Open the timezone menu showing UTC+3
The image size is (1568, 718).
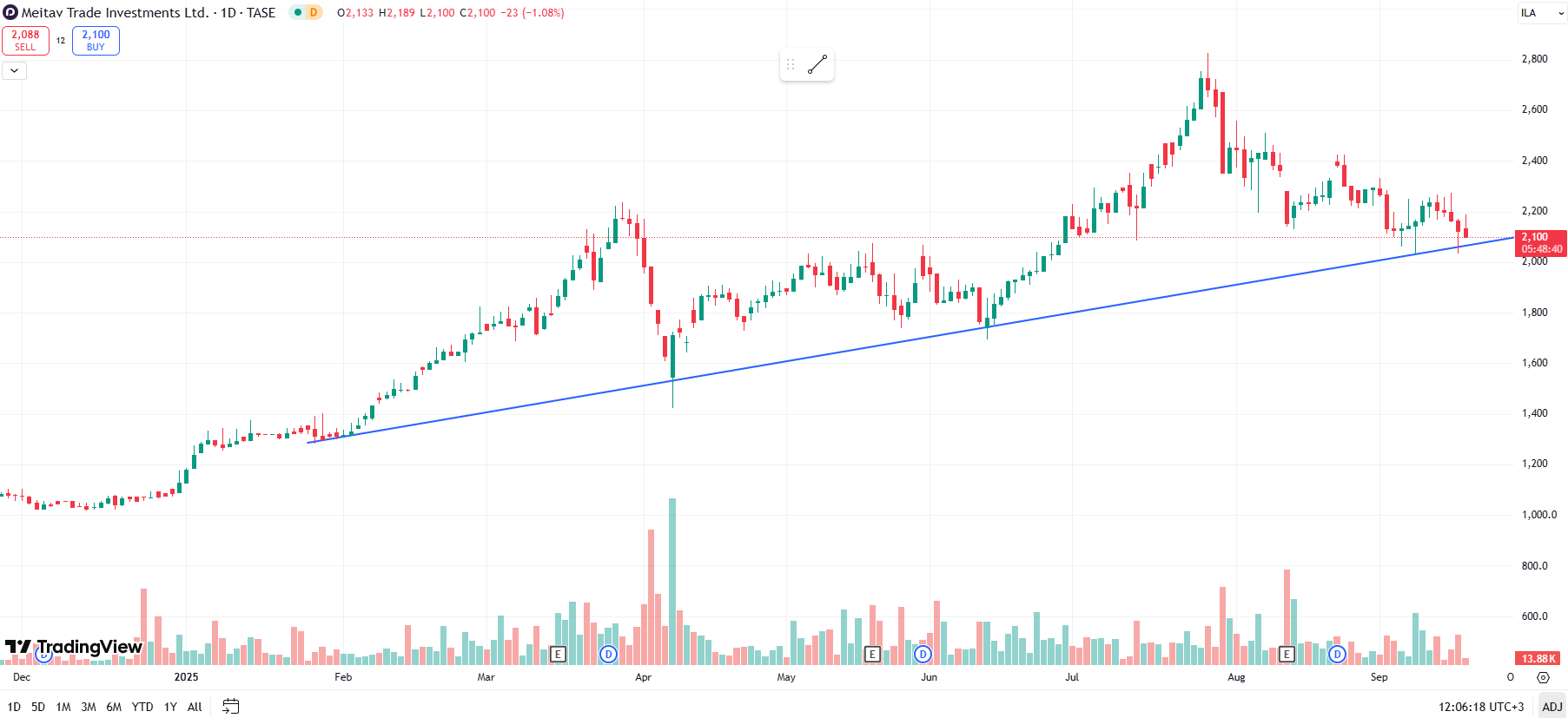pyautogui.click(x=1480, y=707)
